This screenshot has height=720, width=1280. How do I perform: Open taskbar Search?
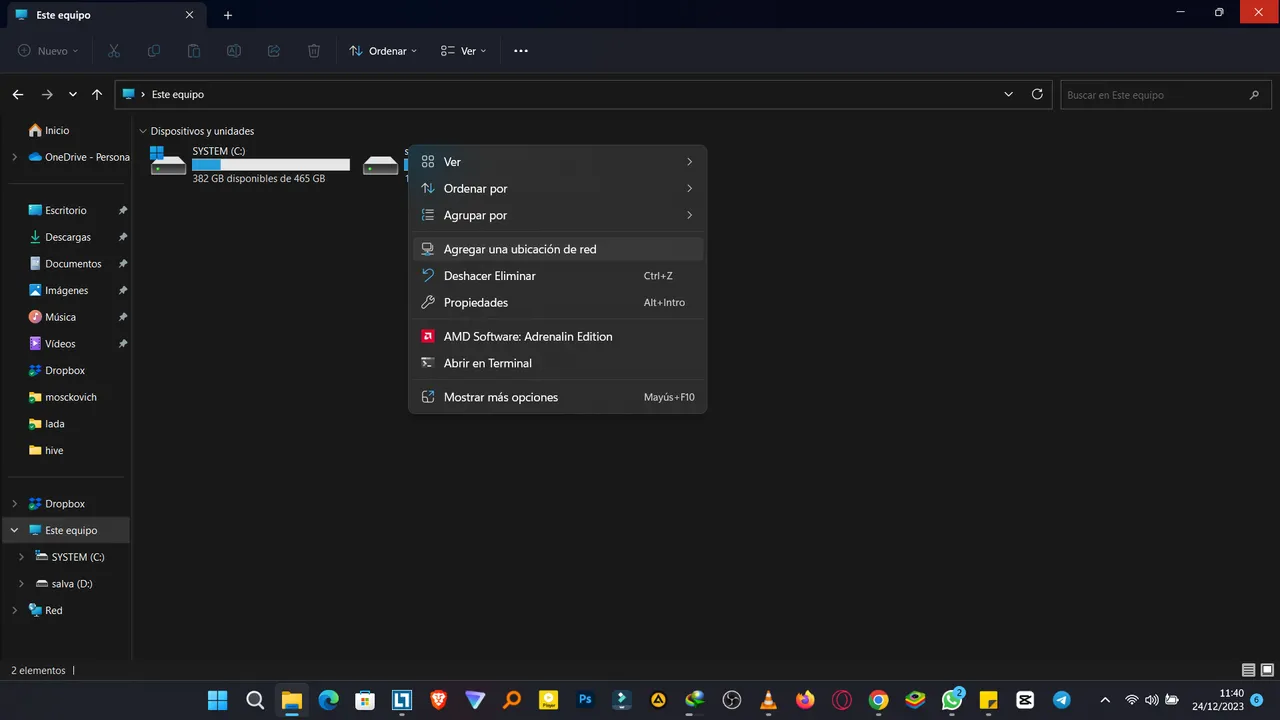[x=255, y=700]
